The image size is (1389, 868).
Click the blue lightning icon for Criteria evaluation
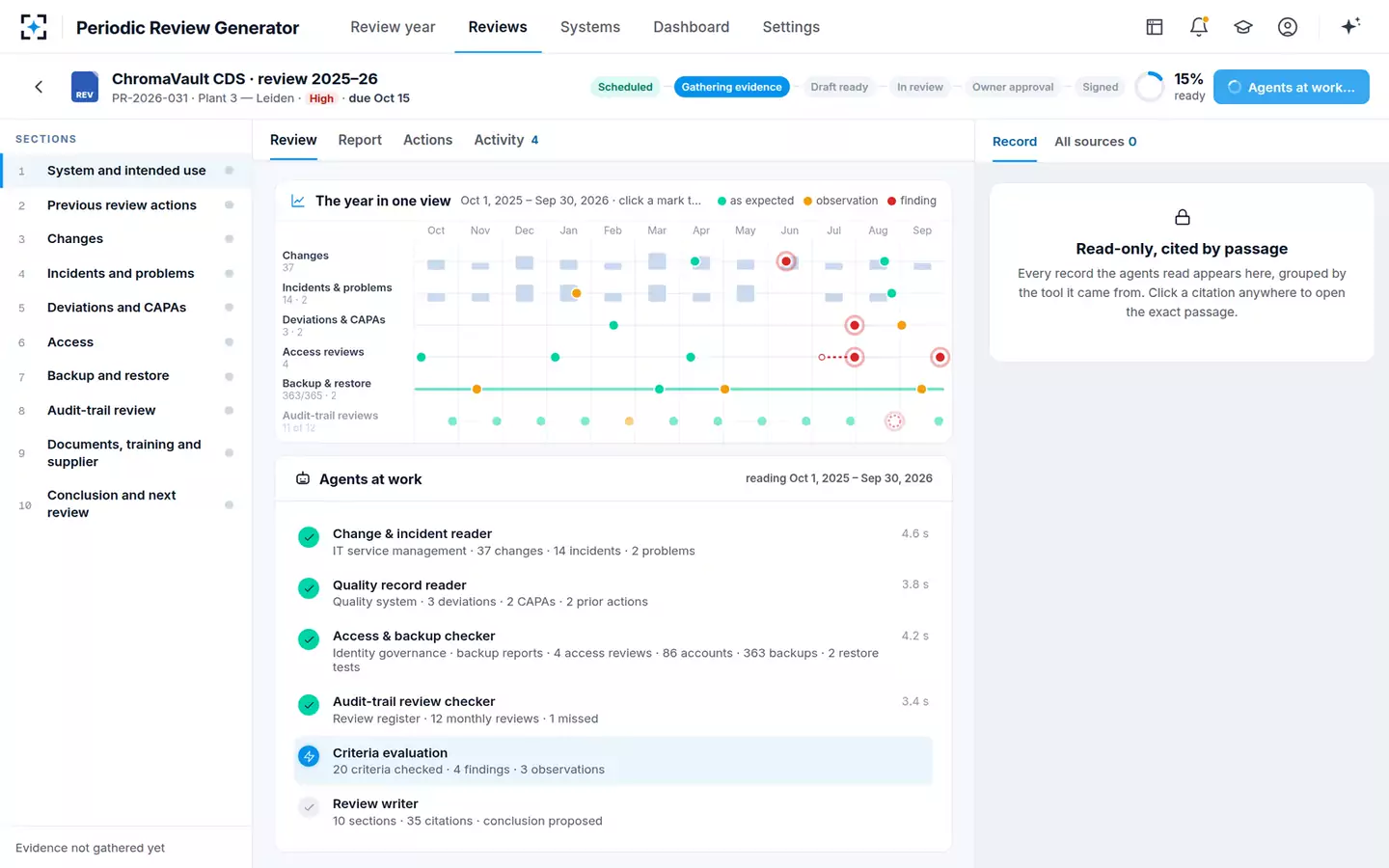(309, 757)
